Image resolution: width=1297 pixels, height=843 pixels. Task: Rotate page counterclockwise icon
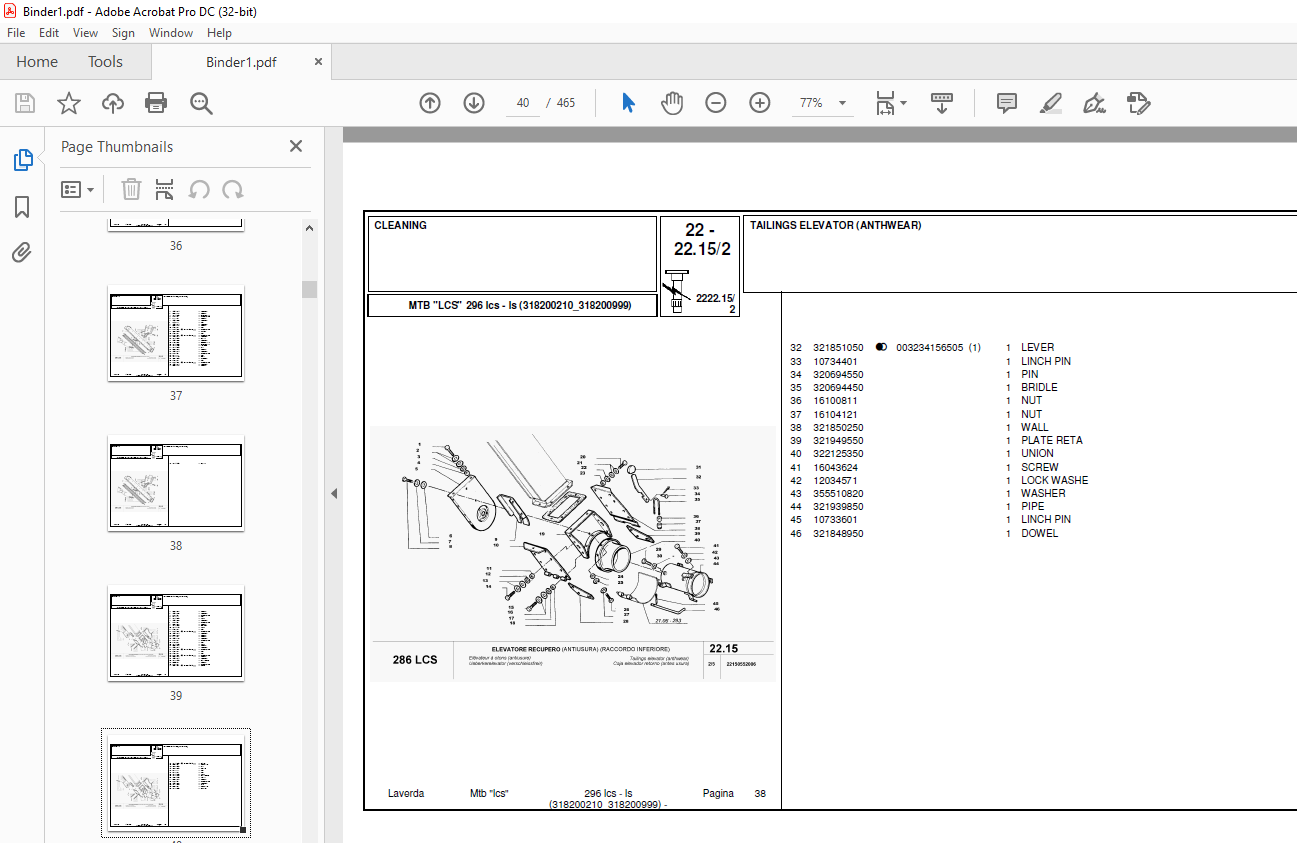point(199,189)
